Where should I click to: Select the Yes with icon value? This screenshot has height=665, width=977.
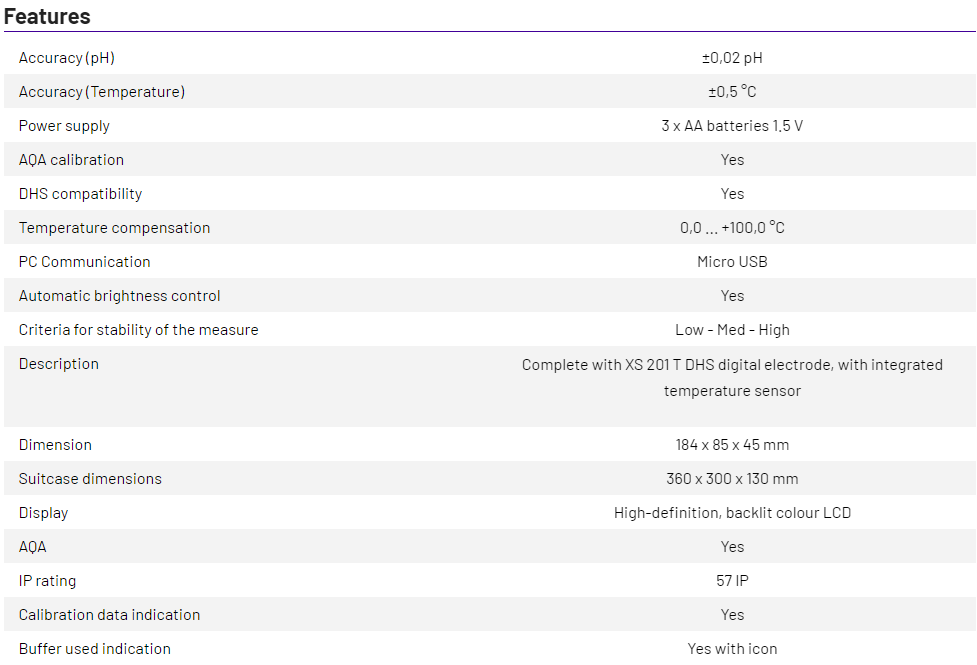point(732,649)
